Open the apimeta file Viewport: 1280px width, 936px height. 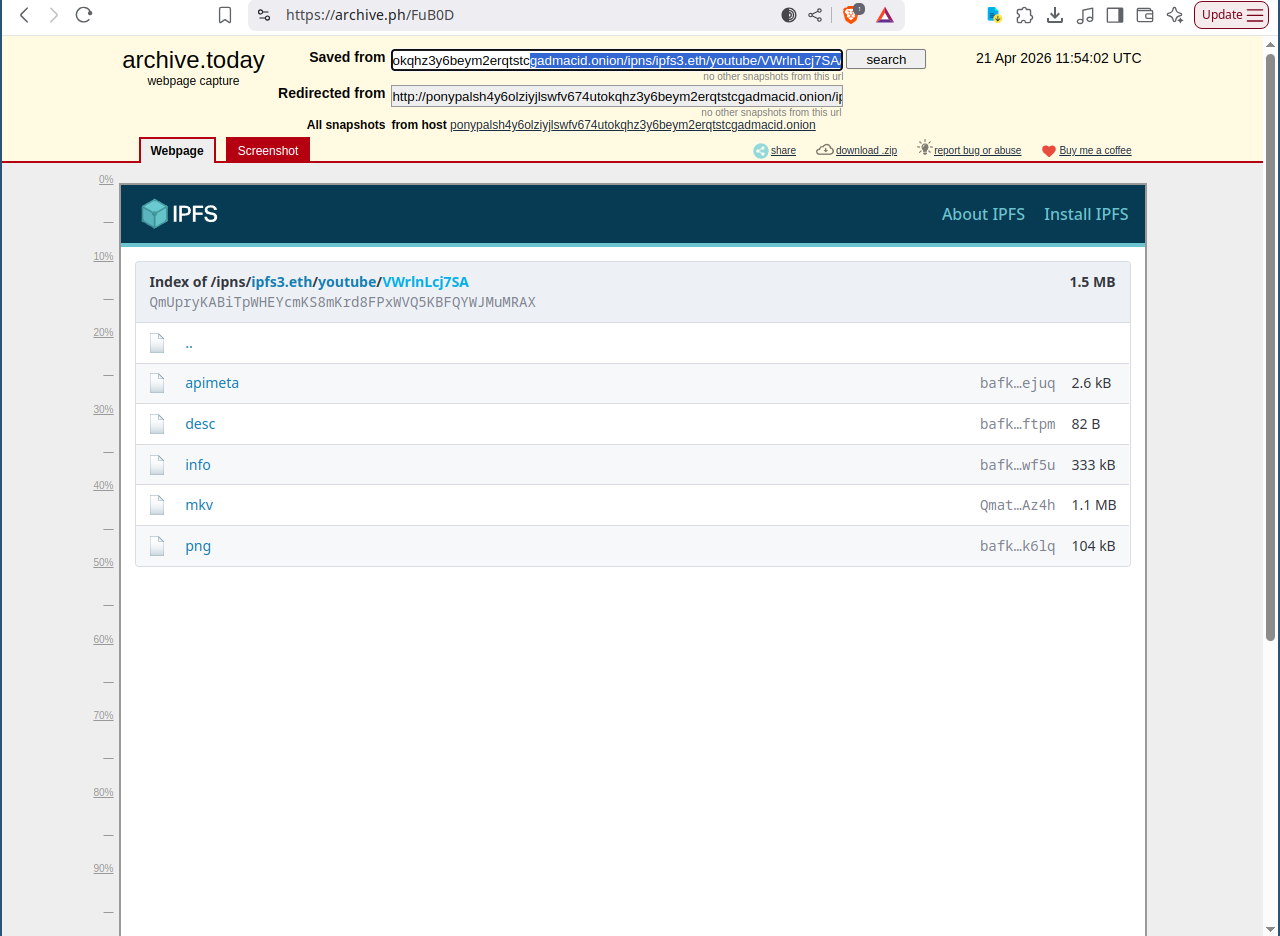212,383
